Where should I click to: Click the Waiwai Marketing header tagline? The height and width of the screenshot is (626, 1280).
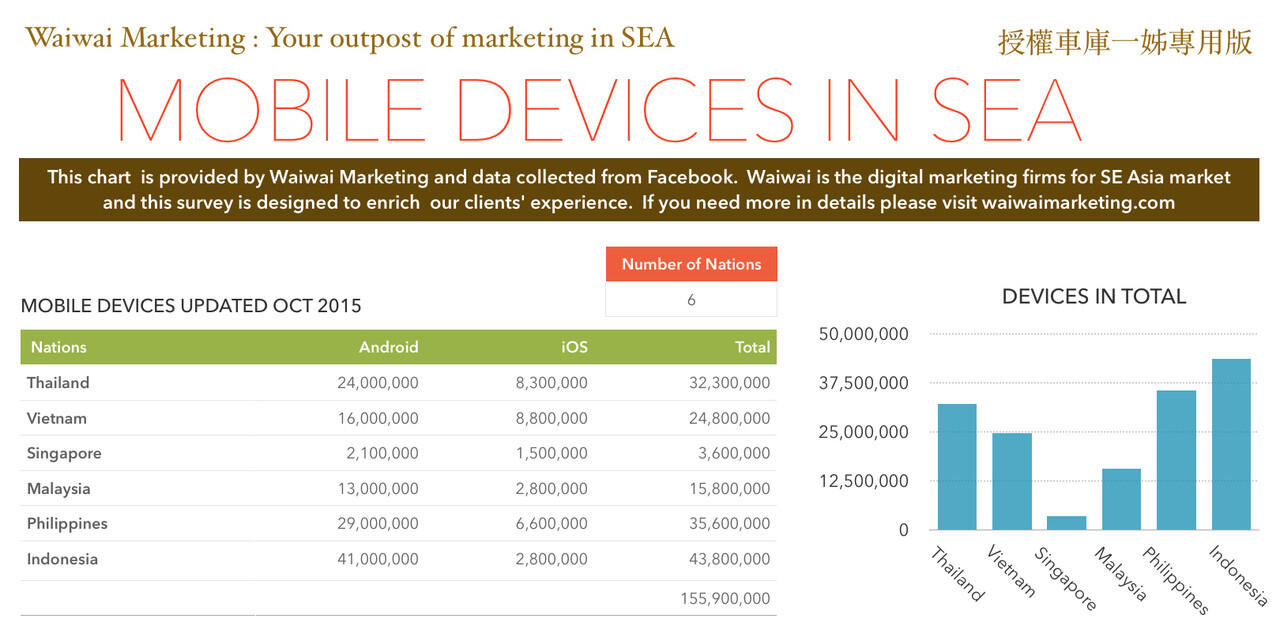click(349, 38)
